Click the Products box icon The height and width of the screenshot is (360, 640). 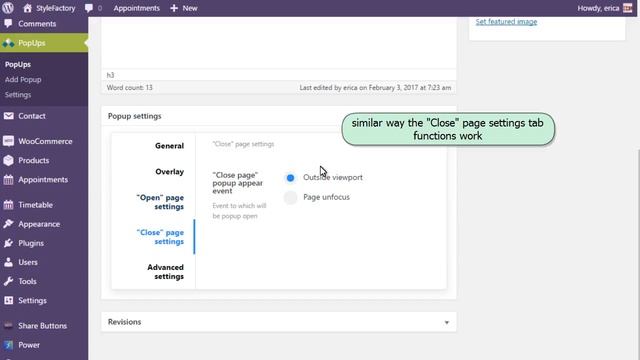(x=8, y=160)
